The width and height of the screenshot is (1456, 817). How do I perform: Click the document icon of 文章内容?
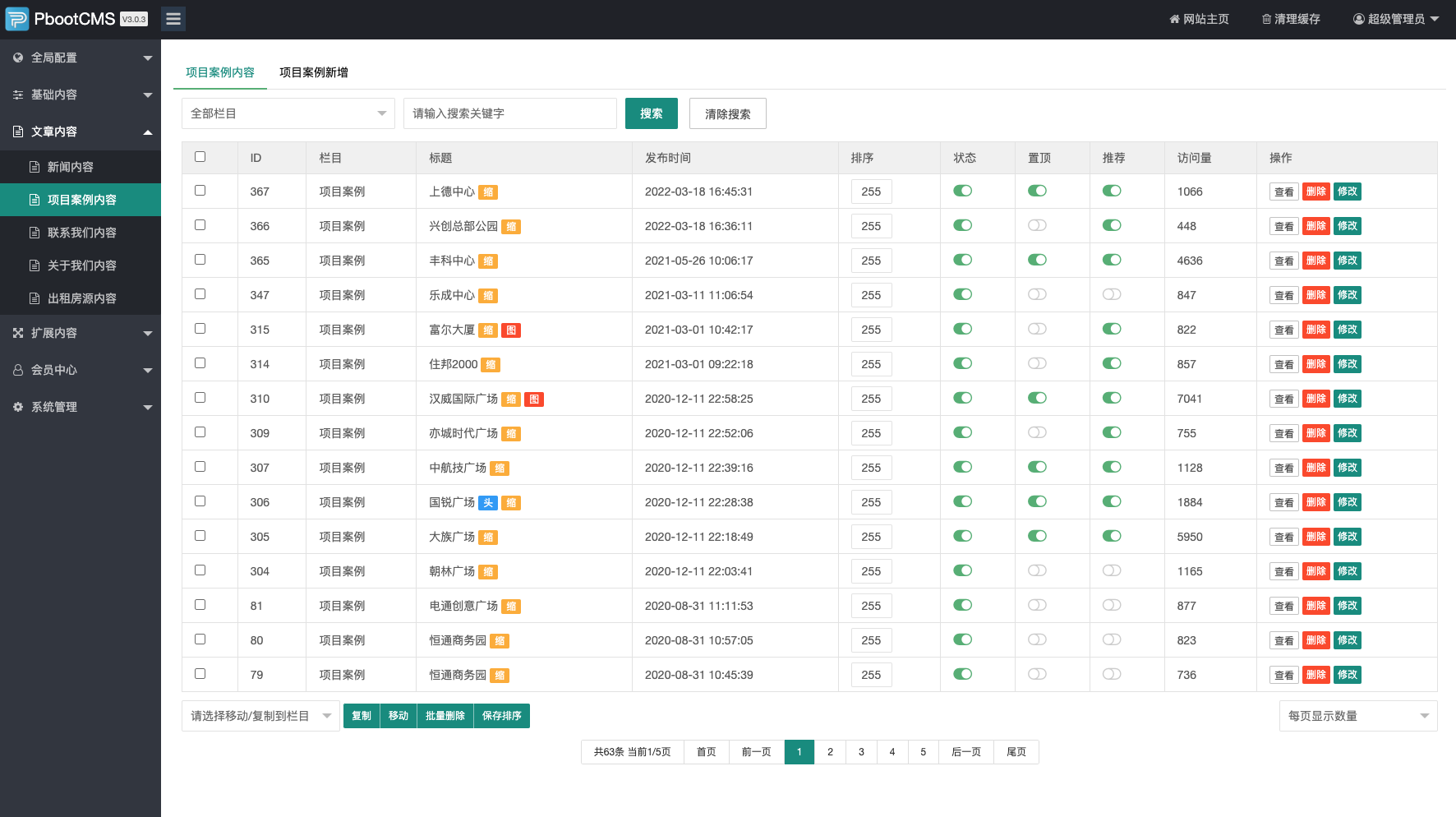[18, 132]
